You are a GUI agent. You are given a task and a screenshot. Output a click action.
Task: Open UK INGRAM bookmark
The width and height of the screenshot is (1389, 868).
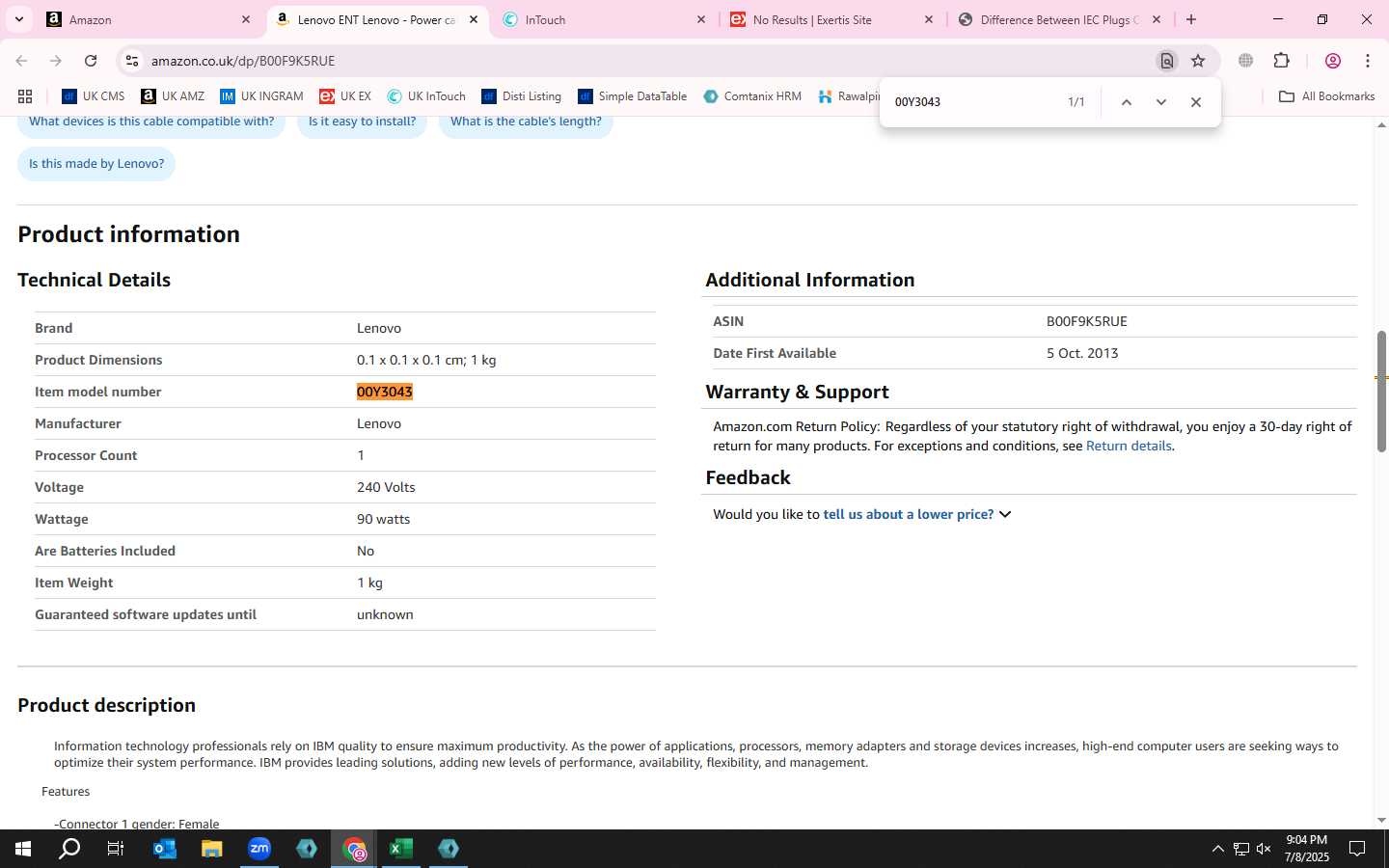pyautogui.click(x=261, y=96)
